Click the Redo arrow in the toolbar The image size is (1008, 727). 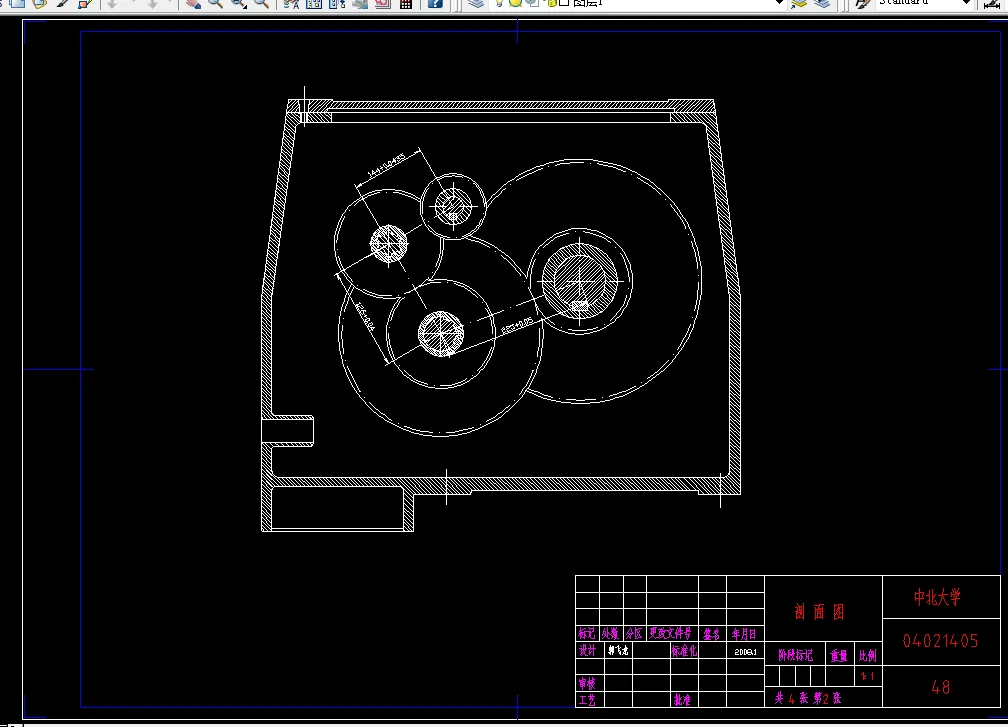click(x=153, y=3)
